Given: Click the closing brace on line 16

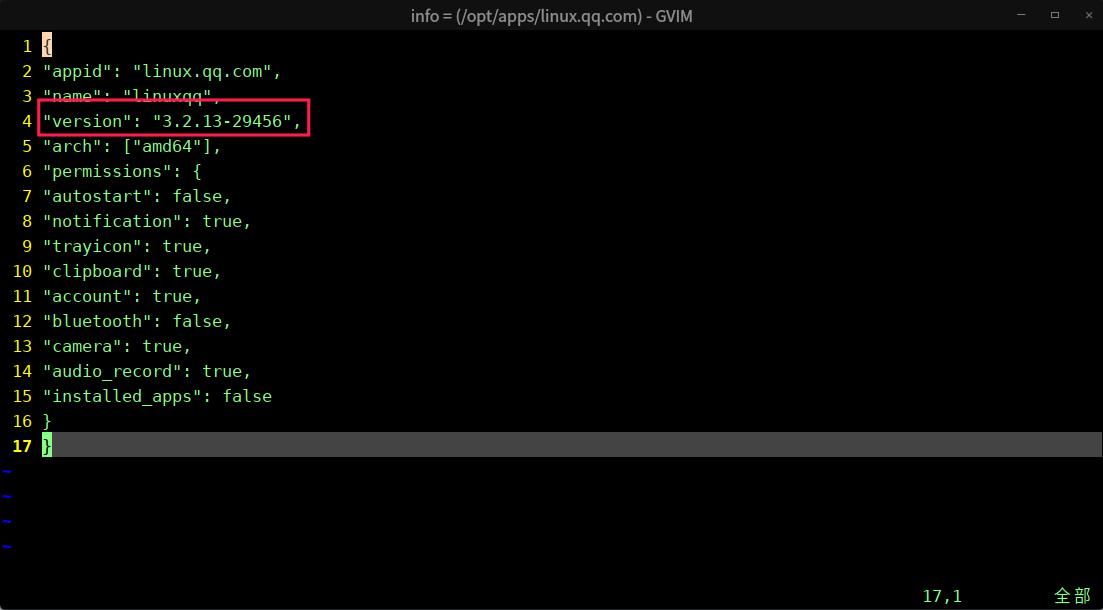Looking at the screenshot, I should 47,421.
